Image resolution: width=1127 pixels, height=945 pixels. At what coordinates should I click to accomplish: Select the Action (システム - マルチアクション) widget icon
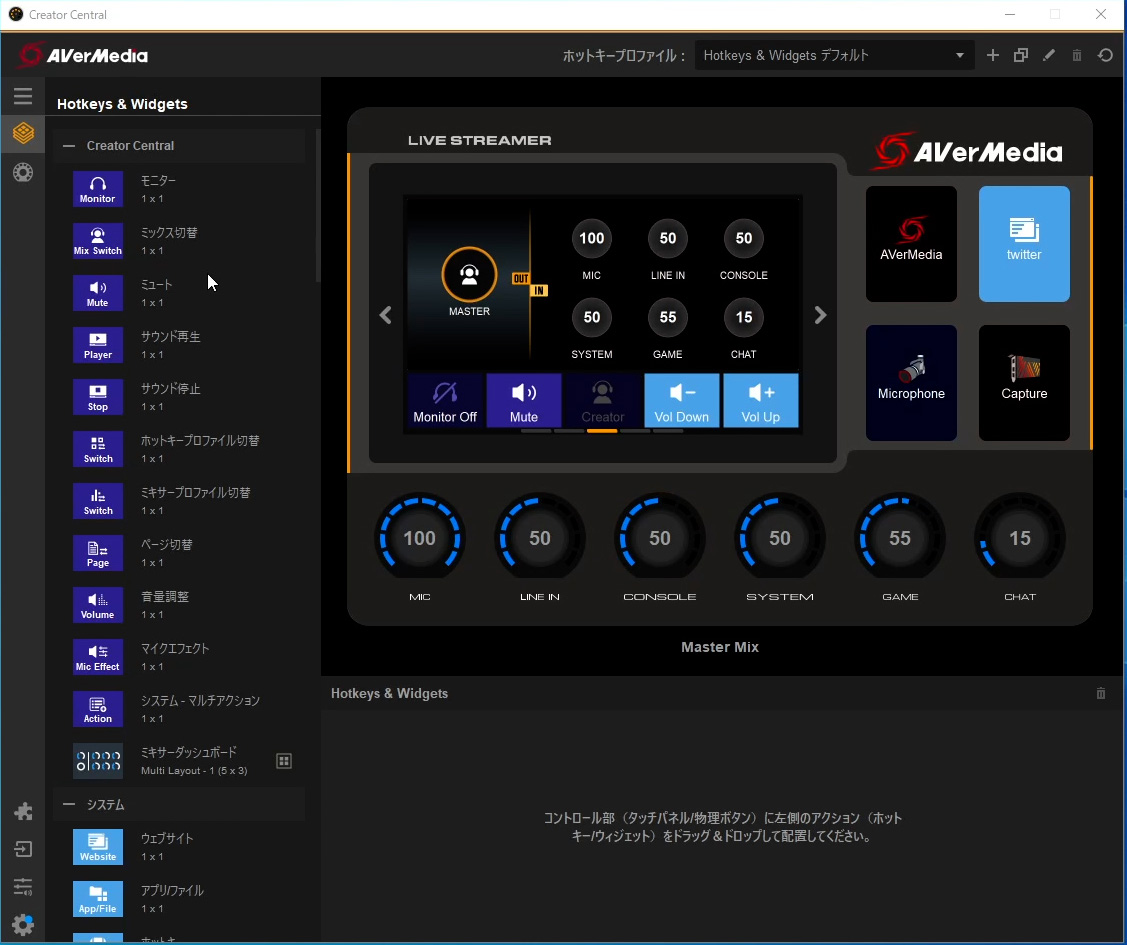[x=98, y=709]
